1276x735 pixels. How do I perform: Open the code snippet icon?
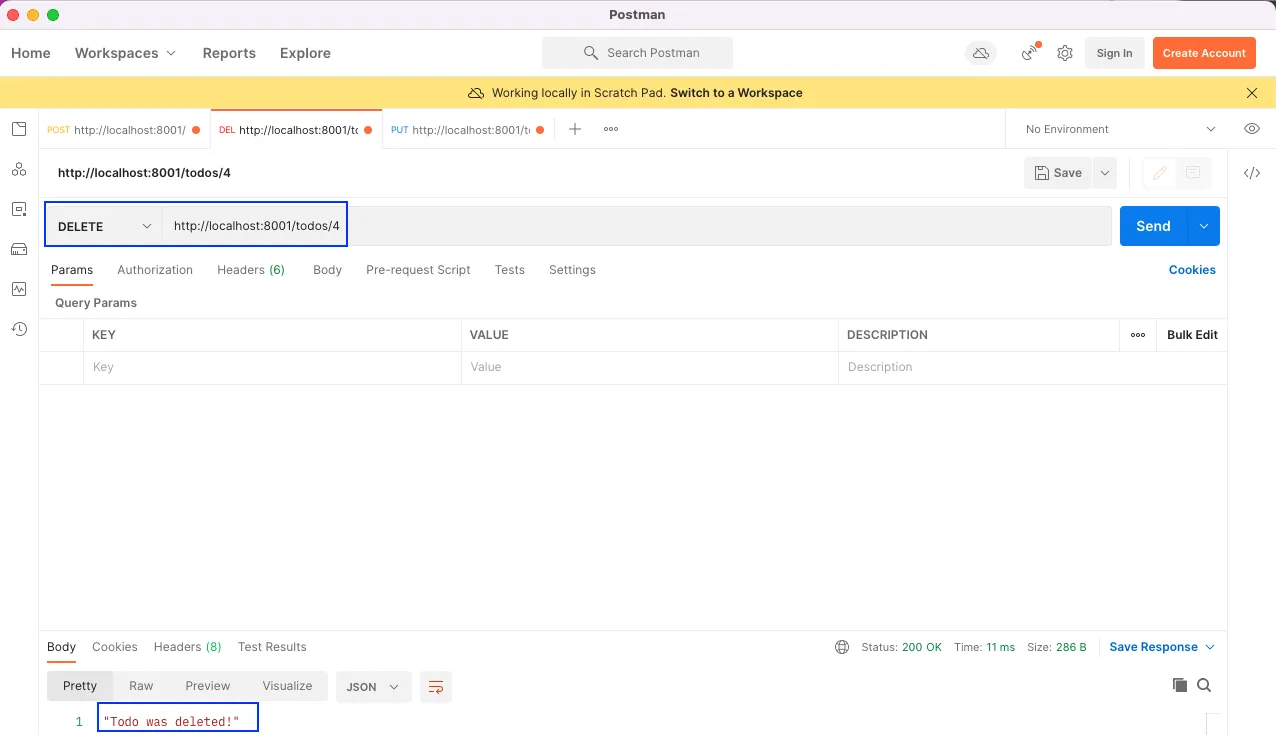click(1251, 173)
